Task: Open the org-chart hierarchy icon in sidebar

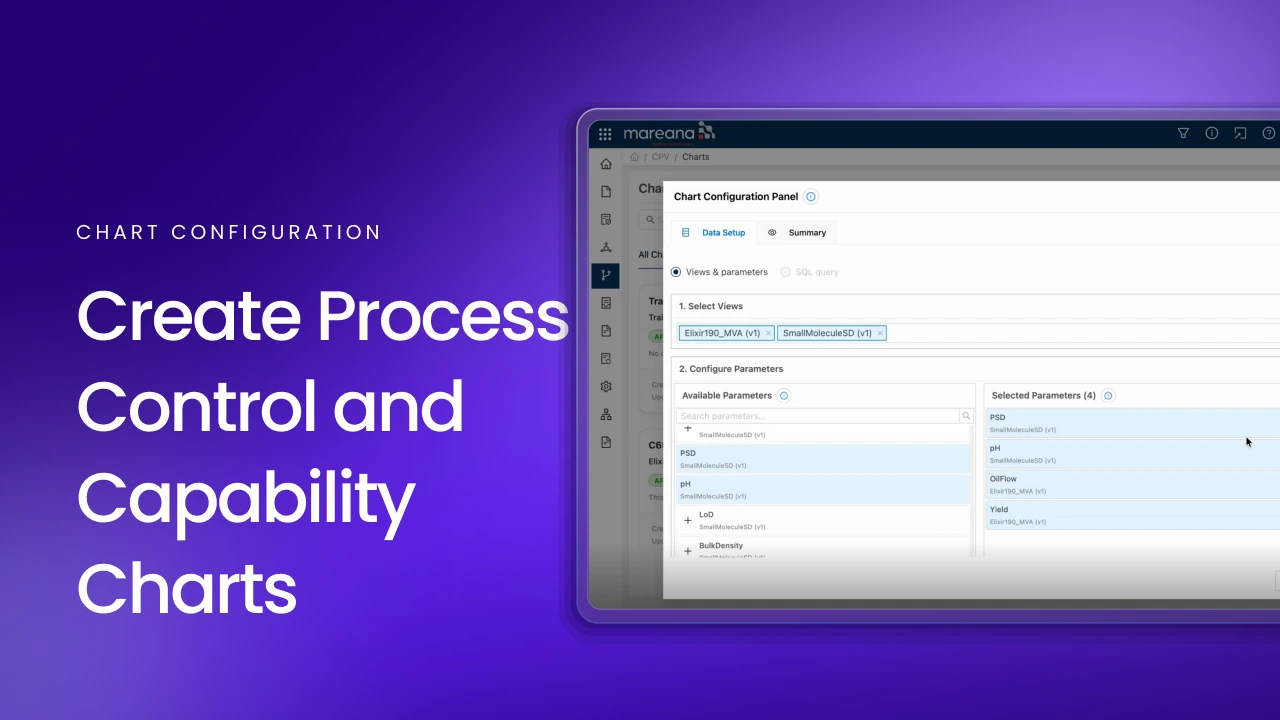Action: click(x=606, y=414)
